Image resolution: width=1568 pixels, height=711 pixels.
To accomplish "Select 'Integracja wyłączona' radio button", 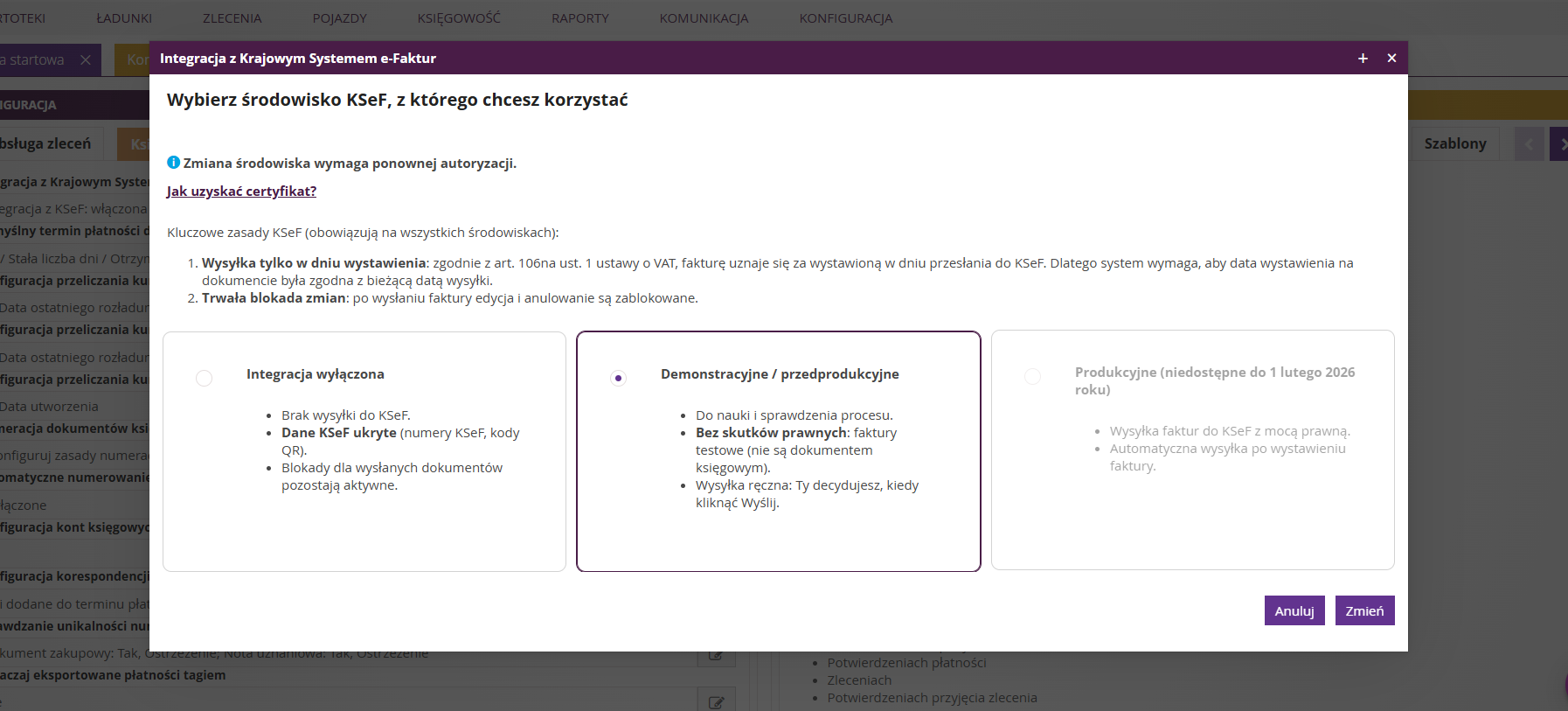I will click(204, 378).
